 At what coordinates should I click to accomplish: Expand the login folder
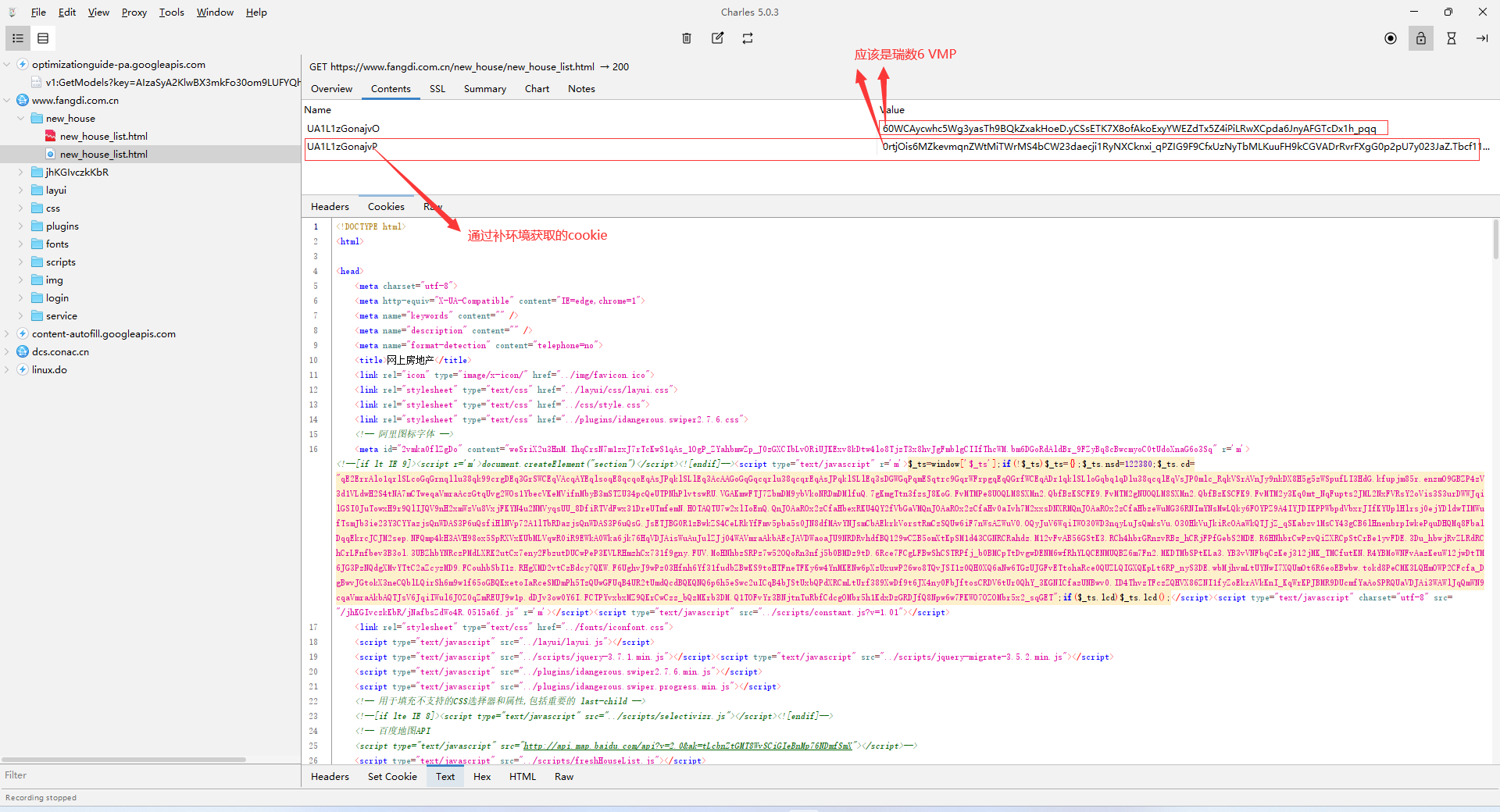[21, 297]
